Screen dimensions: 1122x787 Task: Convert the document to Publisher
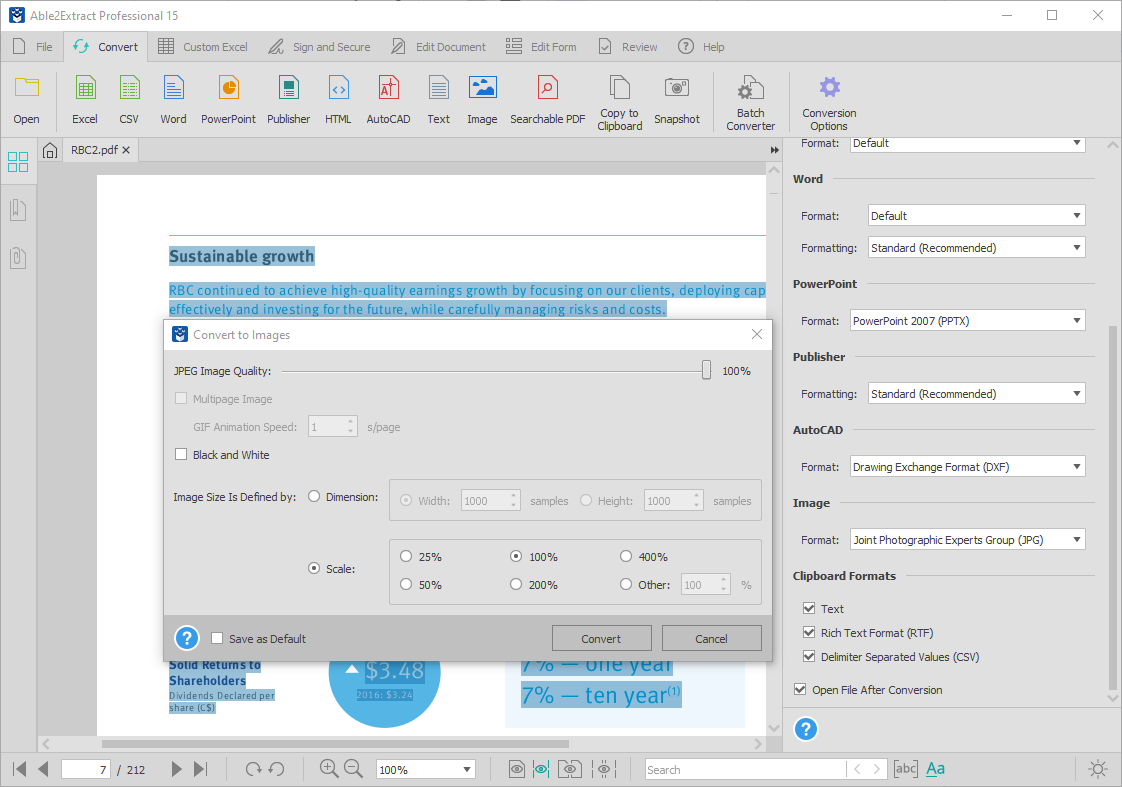(x=288, y=99)
